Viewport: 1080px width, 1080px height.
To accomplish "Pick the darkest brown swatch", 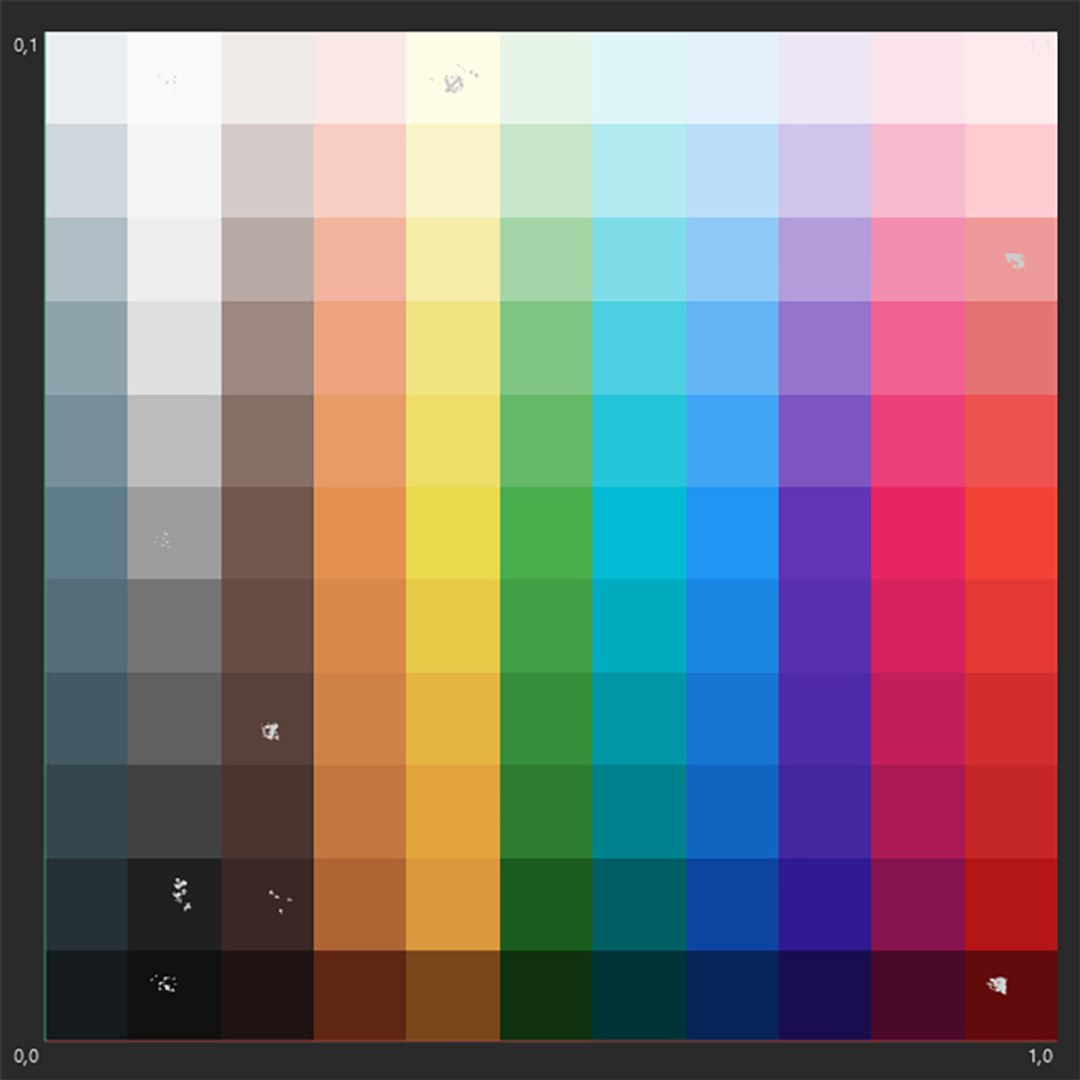I will click(267, 995).
